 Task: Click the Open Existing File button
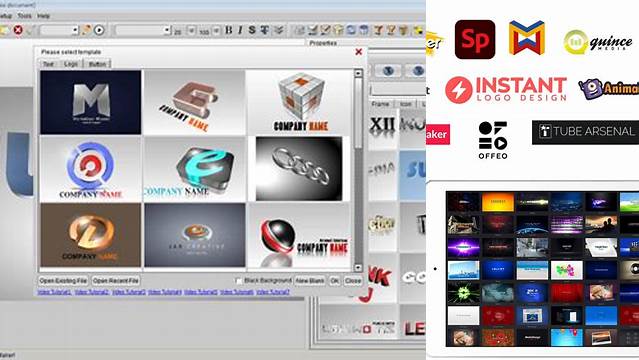63,280
